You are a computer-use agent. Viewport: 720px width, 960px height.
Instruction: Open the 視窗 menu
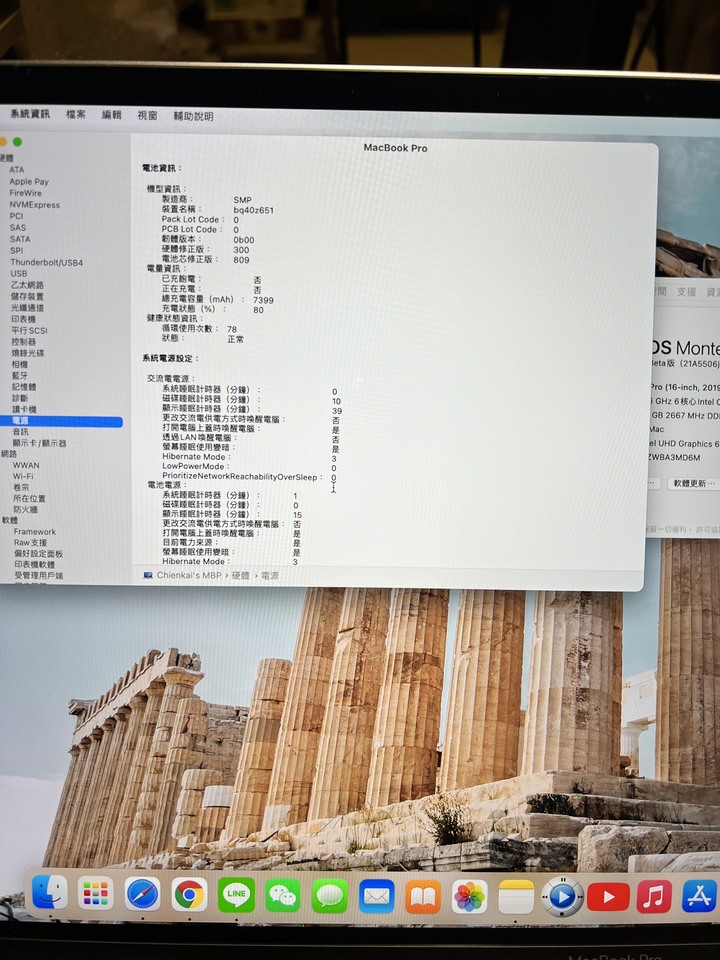coord(147,115)
